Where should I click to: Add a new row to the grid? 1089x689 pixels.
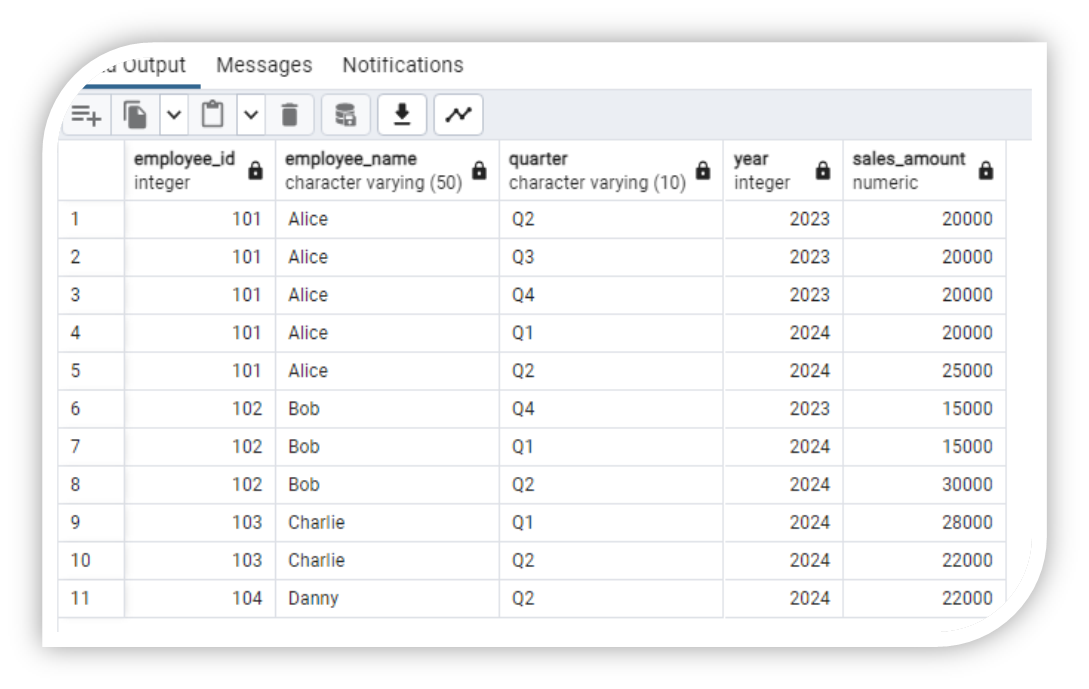click(86, 114)
